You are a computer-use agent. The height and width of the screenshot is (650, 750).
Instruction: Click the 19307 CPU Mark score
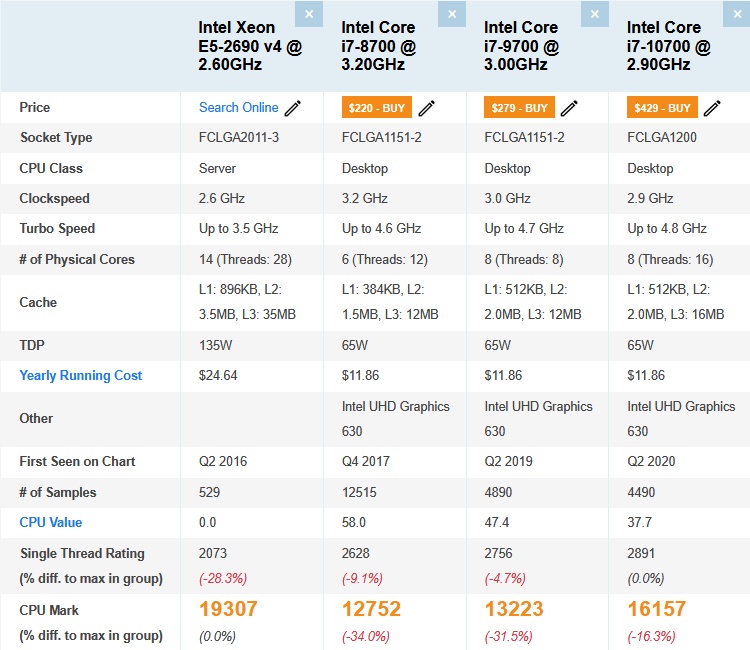coord(228,609)
